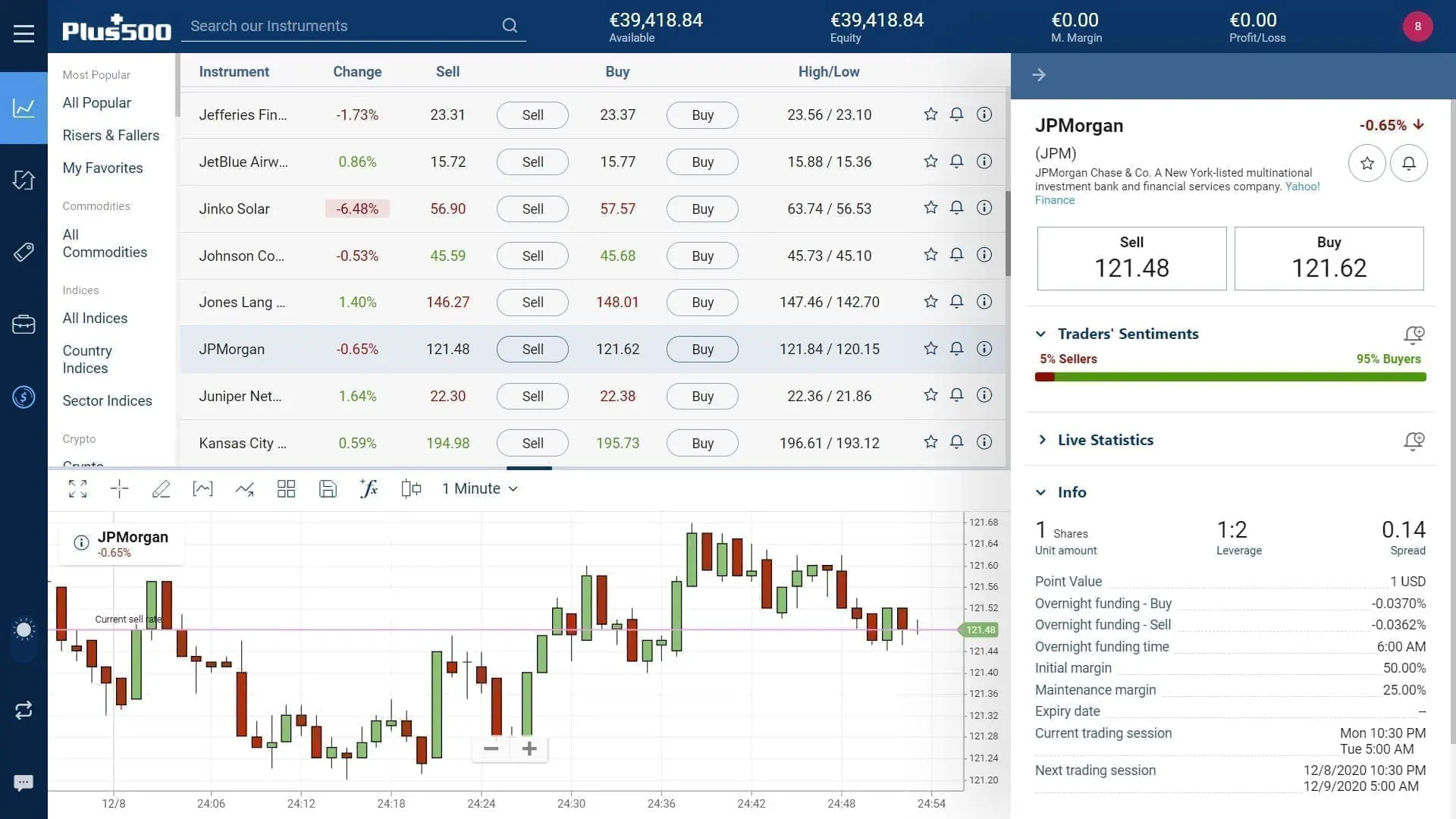
Task: Open the fx indicators menu
Action: point(369,489)
